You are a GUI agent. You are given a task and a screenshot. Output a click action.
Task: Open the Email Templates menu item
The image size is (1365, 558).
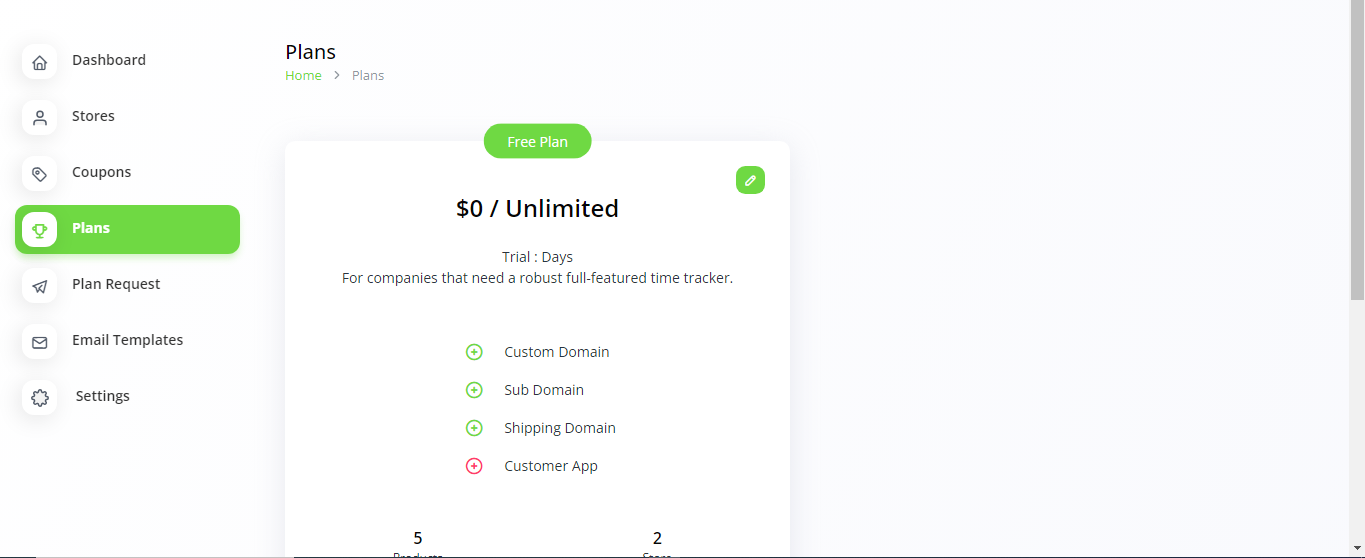point(127,341)
